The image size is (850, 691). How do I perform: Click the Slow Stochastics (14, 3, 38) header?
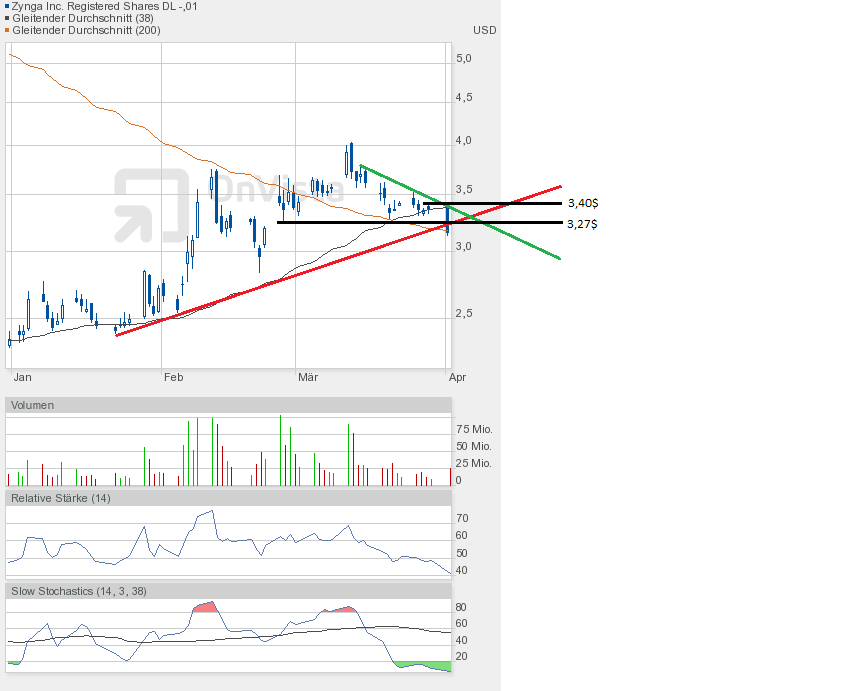pos(78,591)
